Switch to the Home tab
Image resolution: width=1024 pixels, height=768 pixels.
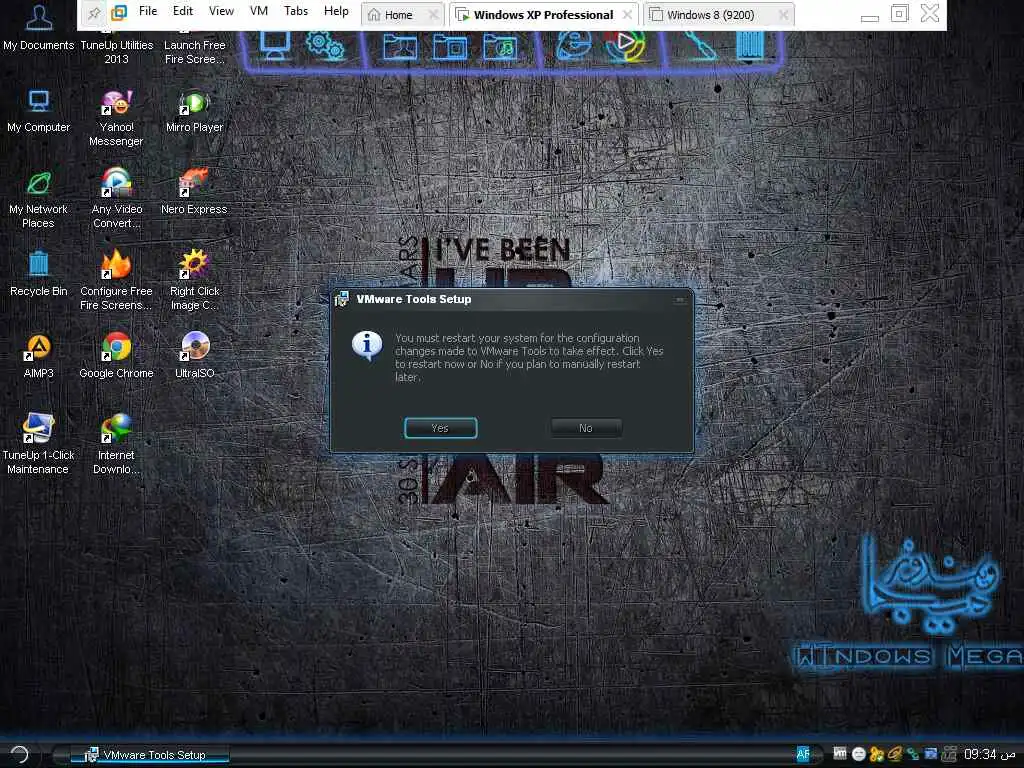[x=399, y=15]
